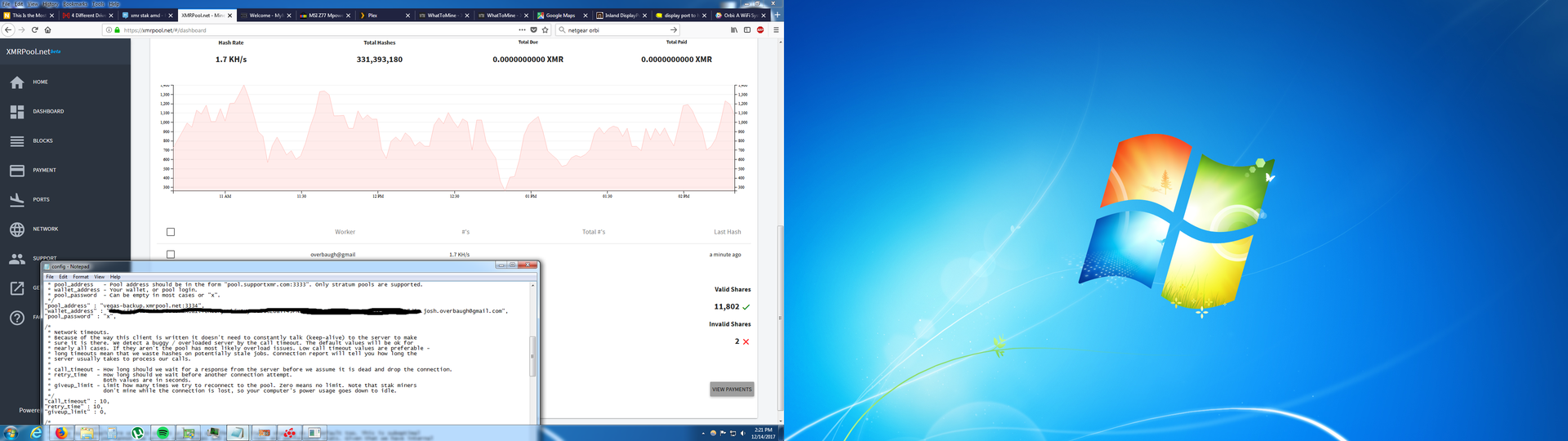This screenshot has height=441, width=1568.
Task: Click the Last Hash column header
Action: tap(727, 232)
